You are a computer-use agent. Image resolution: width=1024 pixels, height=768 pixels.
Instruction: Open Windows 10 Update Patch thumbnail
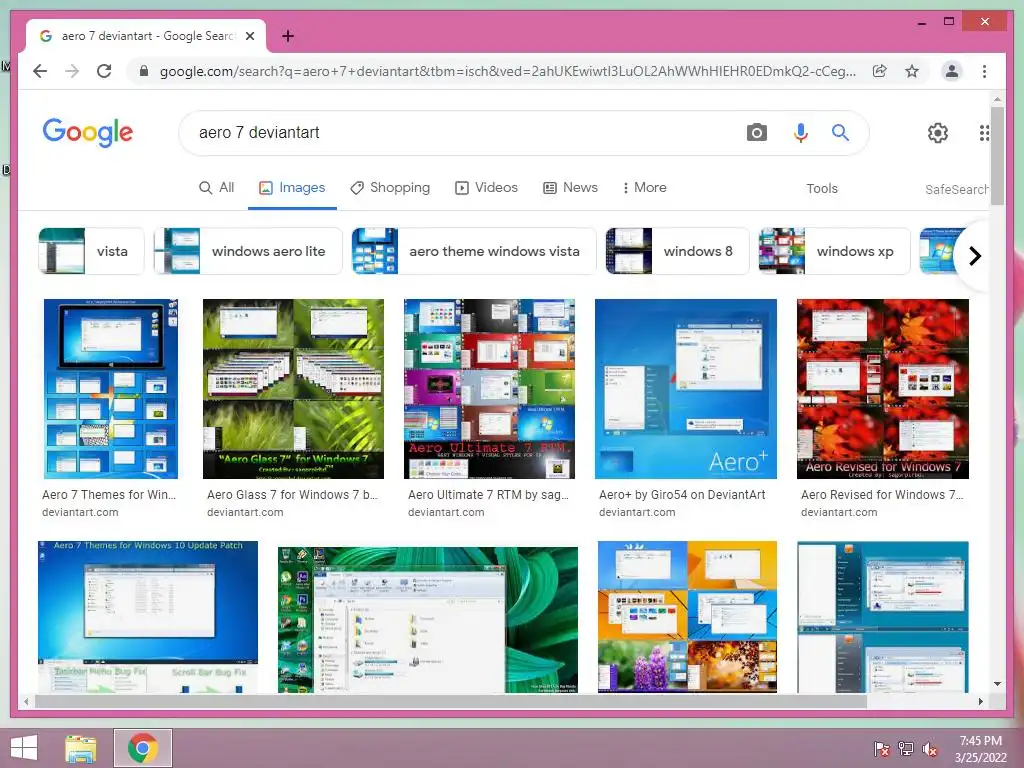148,616
